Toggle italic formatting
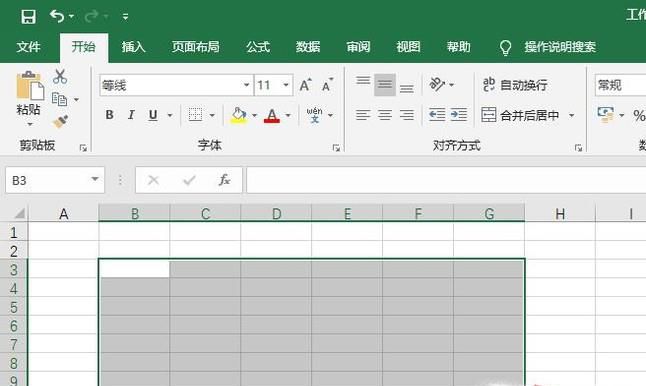The image size is (646, 386). point(131,115)
